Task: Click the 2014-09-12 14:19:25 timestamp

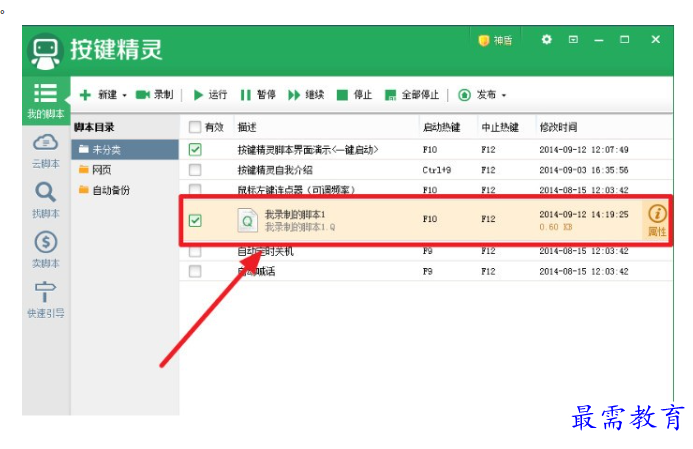Action: 583,214
